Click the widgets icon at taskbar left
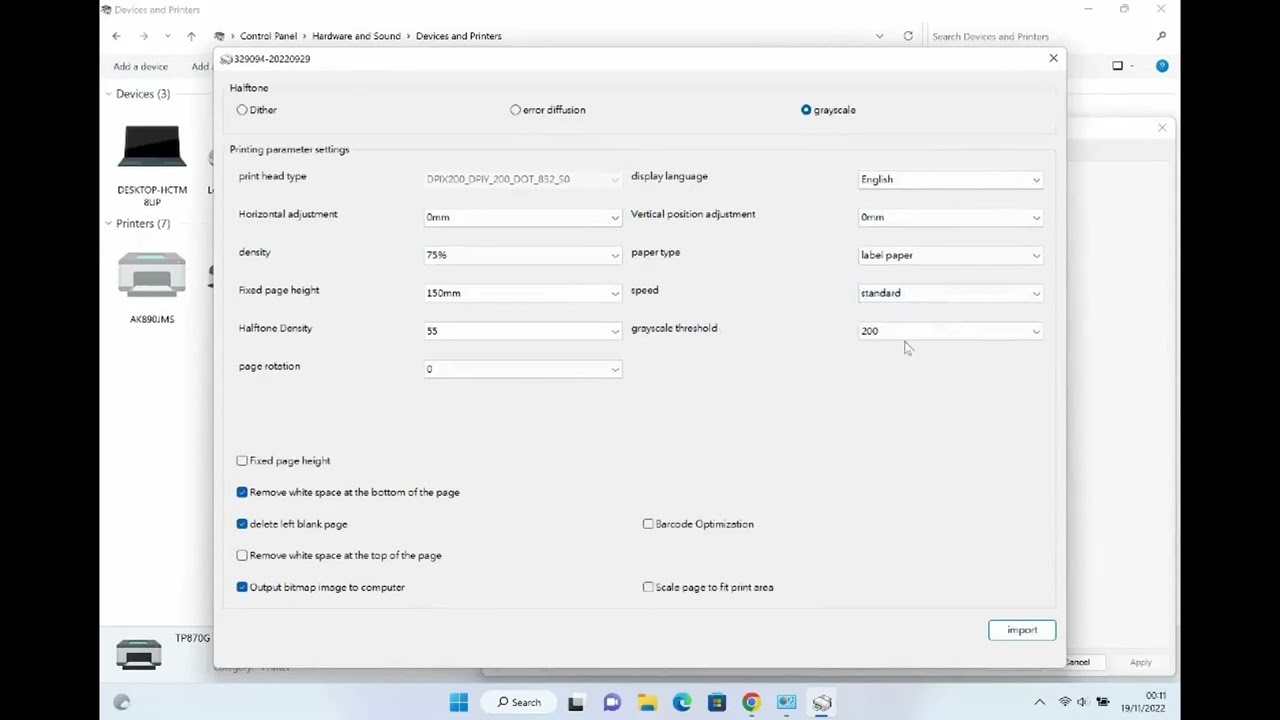The image size is (1280, 720). coord(122,702)
